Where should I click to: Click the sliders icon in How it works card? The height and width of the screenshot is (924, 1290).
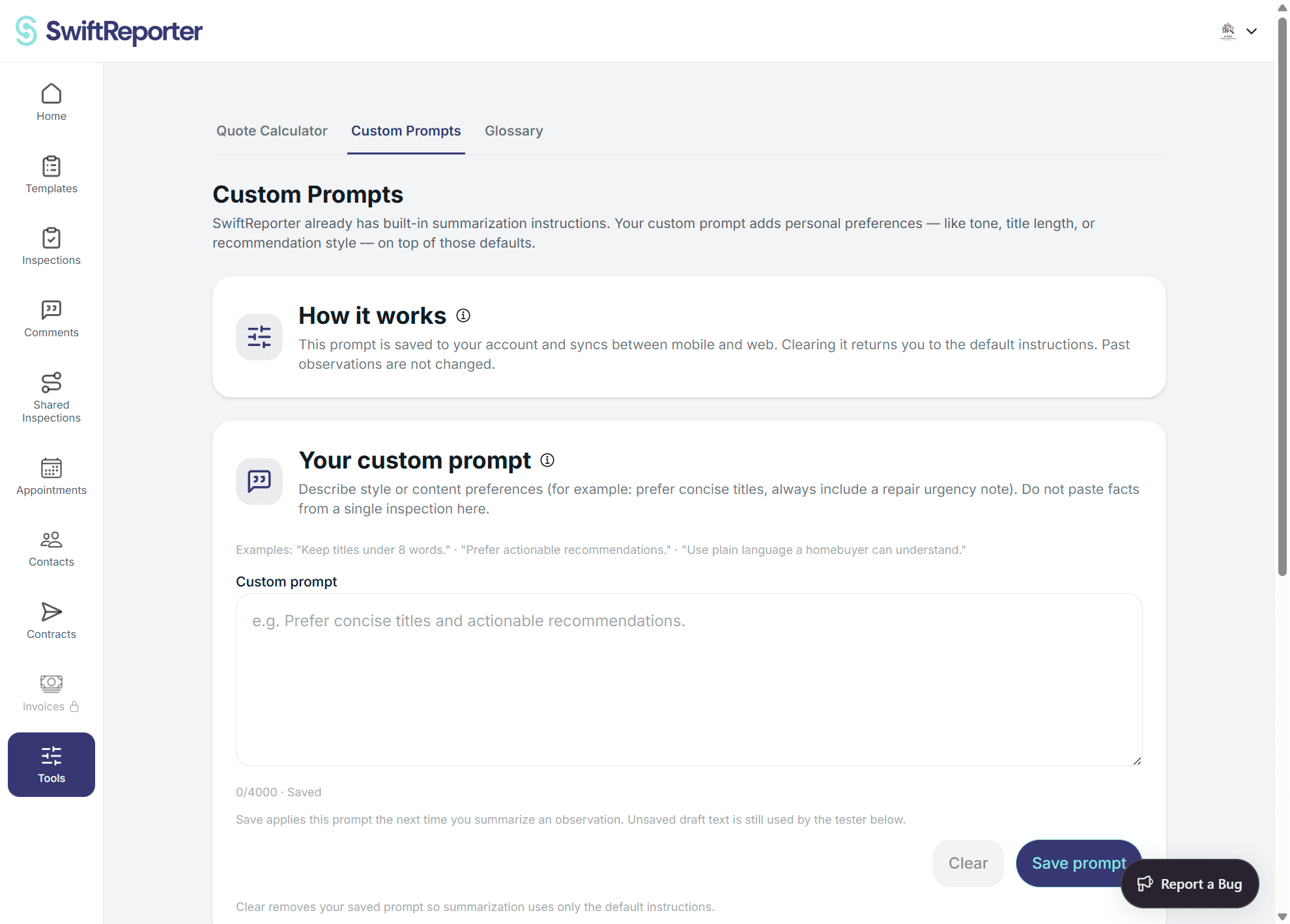pyautogui.click(x=259, y=337)
